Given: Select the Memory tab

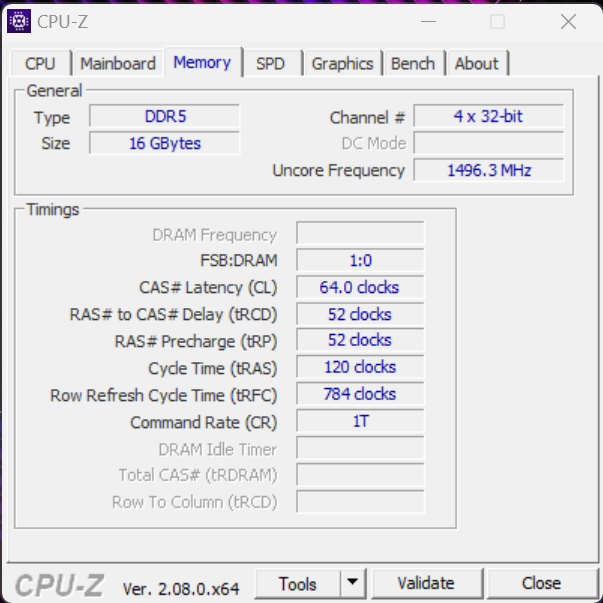Looking at the screenshot, I should [202, 62].
